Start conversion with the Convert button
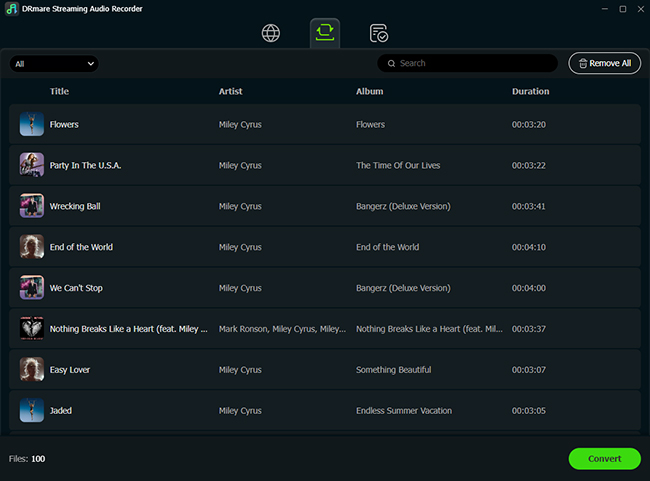This screenshot has height=481, width=650. [604, 459]
